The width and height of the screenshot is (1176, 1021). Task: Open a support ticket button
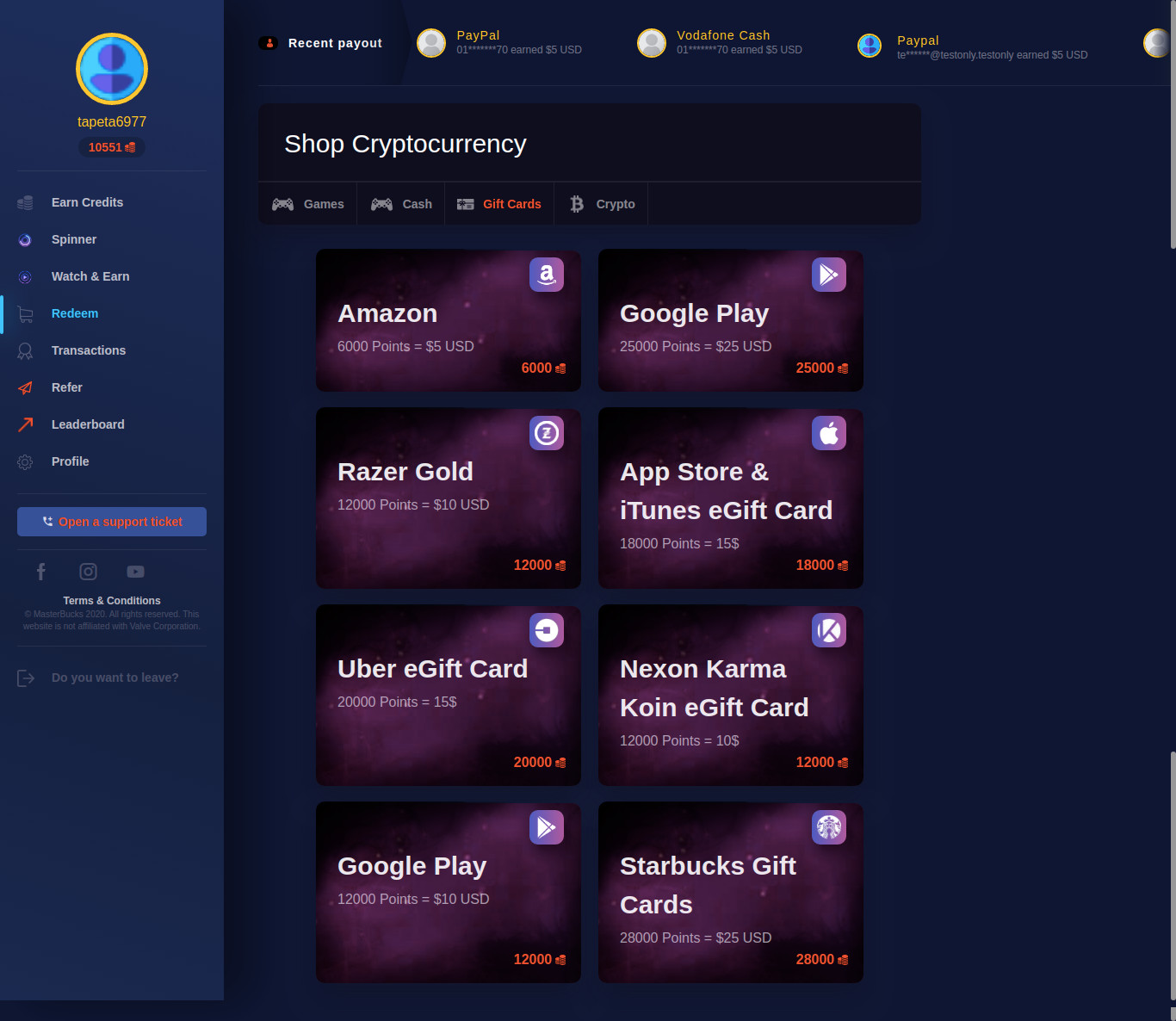112,522
